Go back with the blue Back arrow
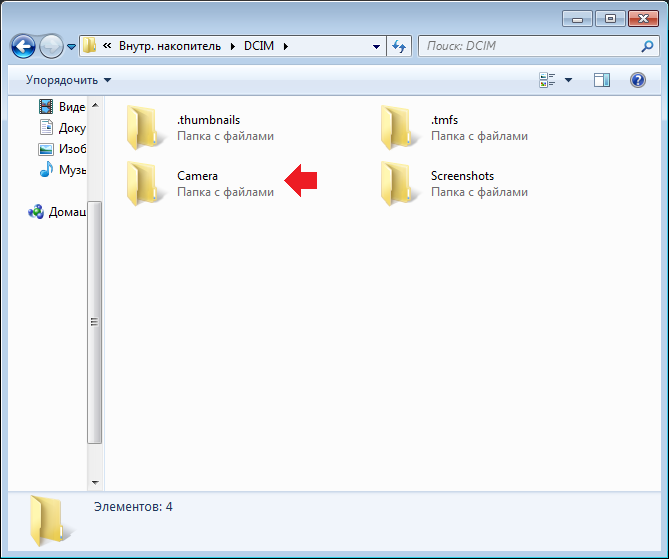The image size is (669, 559). pyautogui.click(x=23, y=46)
